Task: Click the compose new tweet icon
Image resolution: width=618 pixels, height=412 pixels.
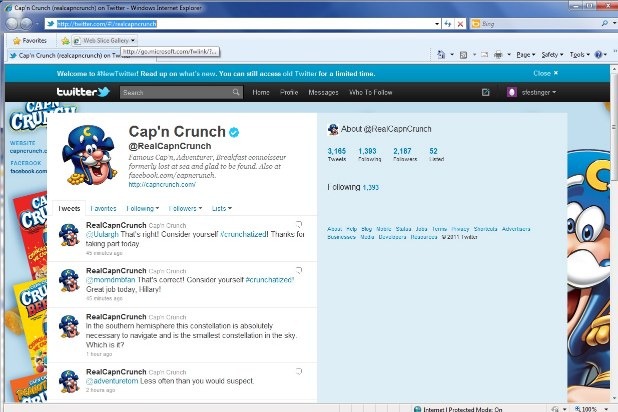Action: [x=485, y=92]
